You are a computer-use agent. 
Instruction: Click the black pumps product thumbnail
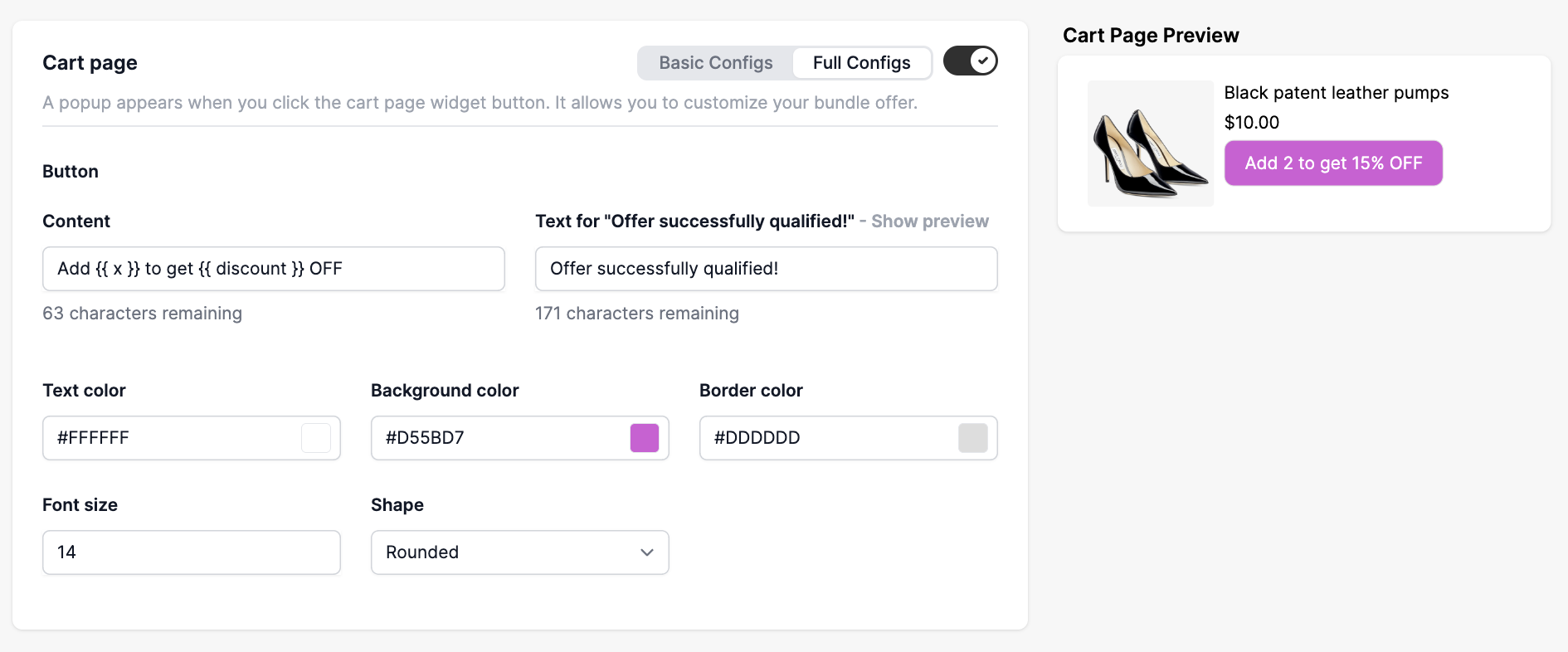pyautogui.click(x=1151, y=144)
